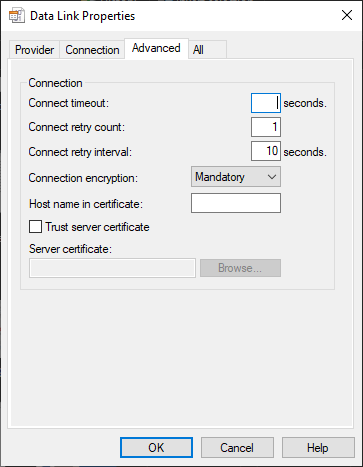Focus the Connect timeout input field
Screen dimensions: 363x467
coord(266,103)
